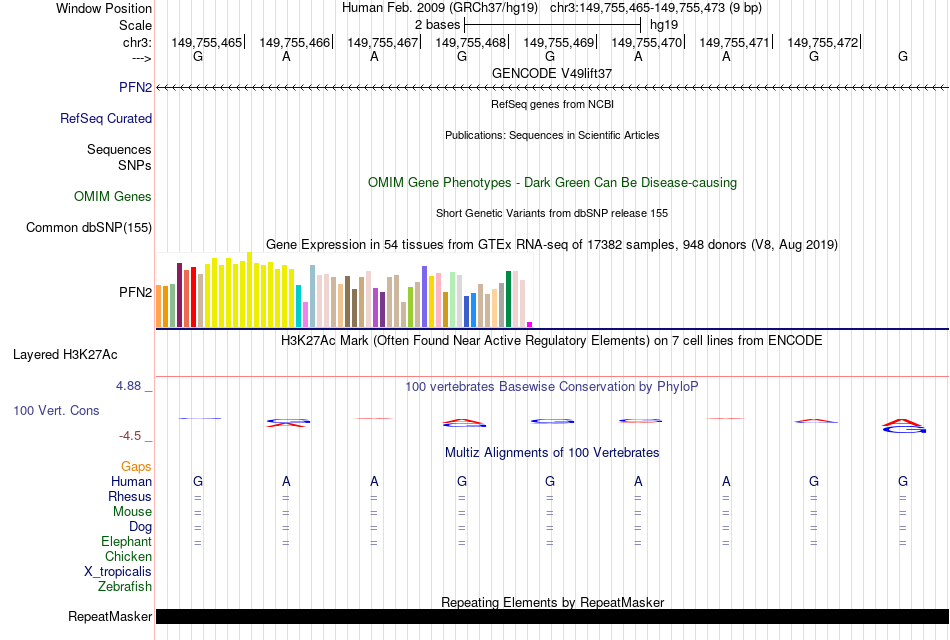This screenshot has height=640, width=950.
Task: Click the Scale label
Action: coord(136,25)
